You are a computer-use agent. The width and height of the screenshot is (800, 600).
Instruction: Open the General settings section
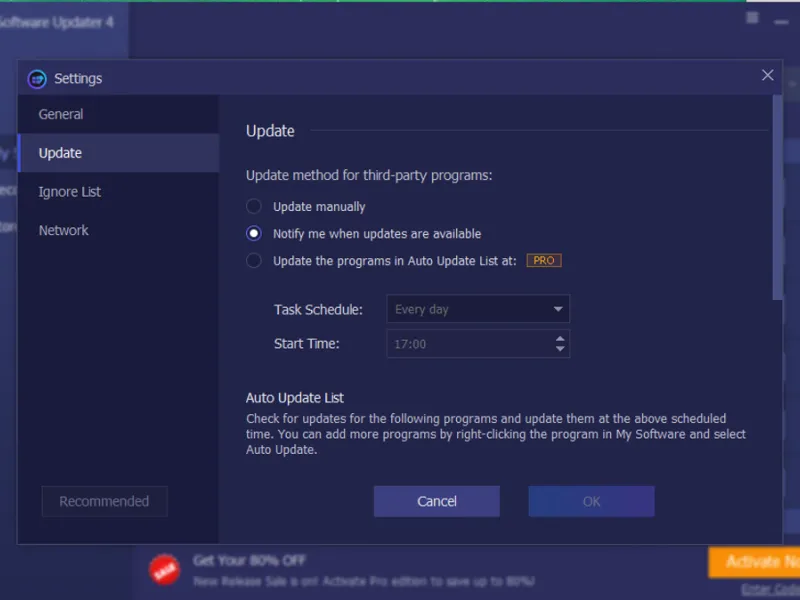tap(118, 114)
